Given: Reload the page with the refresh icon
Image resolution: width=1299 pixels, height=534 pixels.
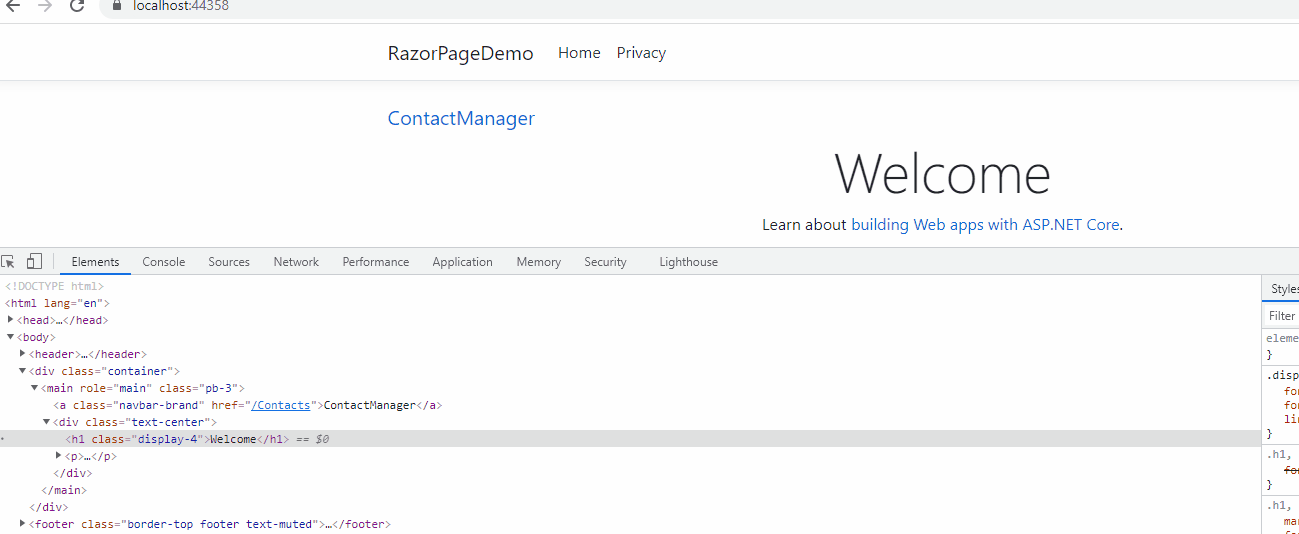Looking at the screenshot, I should tap(77, 5).
